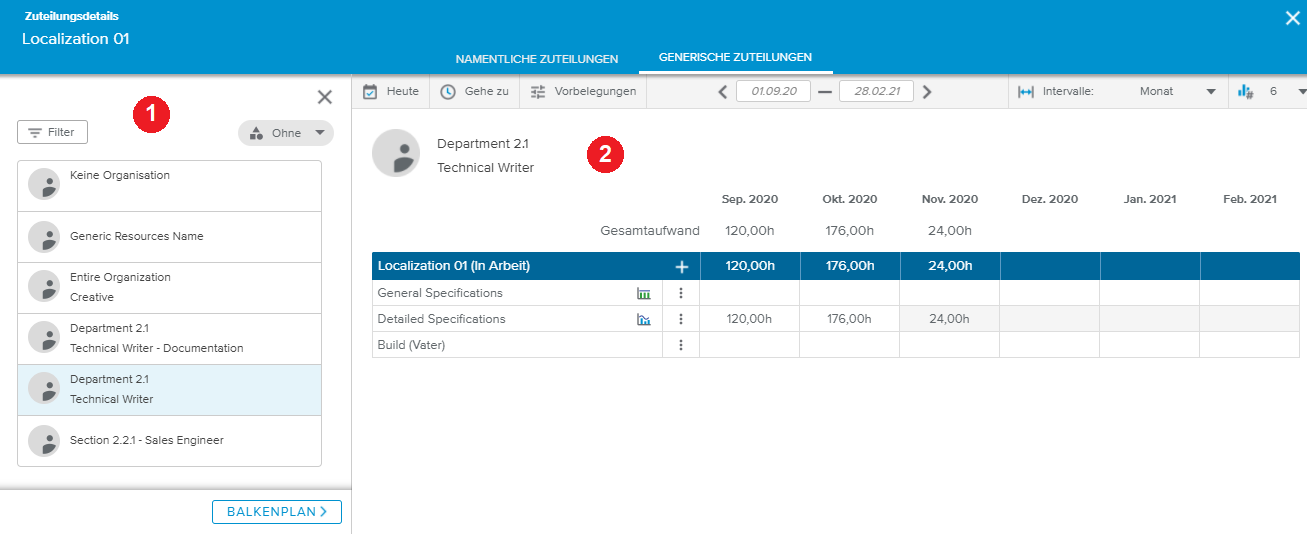Open three-dot menu for Detailed Specifications

click(681, 319)
